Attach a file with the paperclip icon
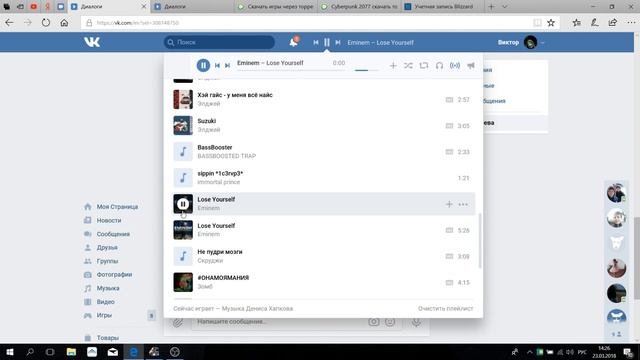This screenshot has height=360, width=640. point(178,322)
